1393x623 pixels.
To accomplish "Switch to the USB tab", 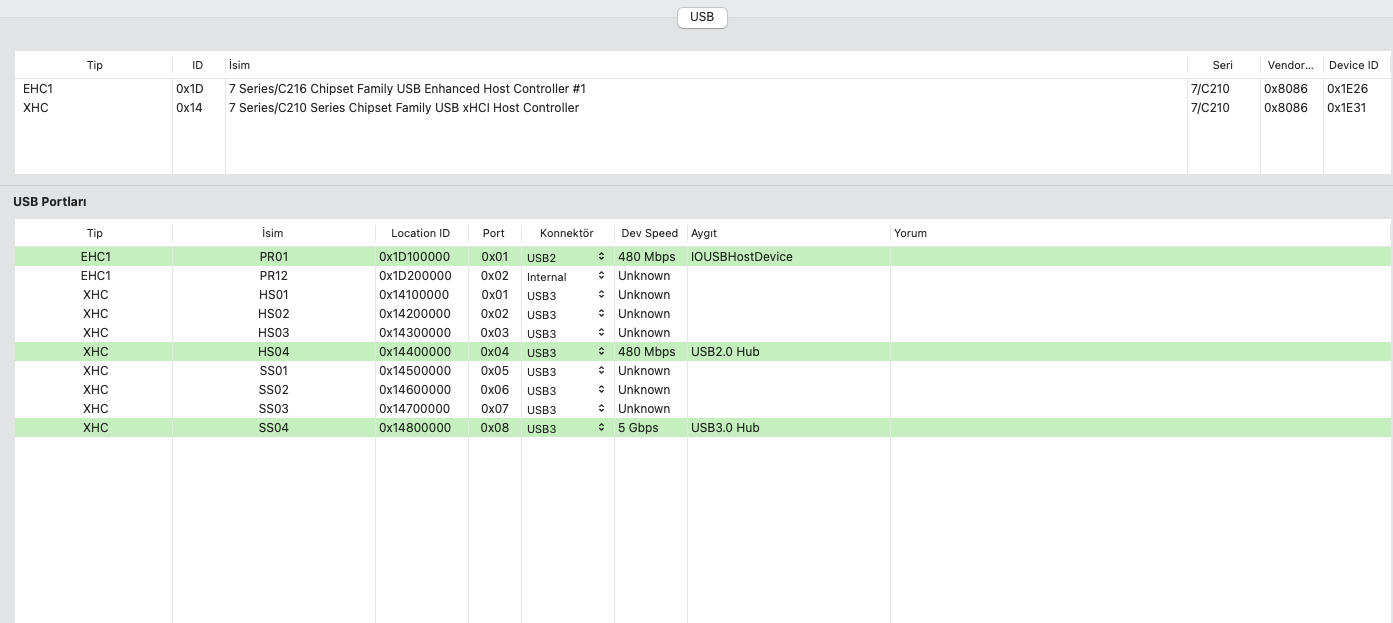I will [702, 17].
